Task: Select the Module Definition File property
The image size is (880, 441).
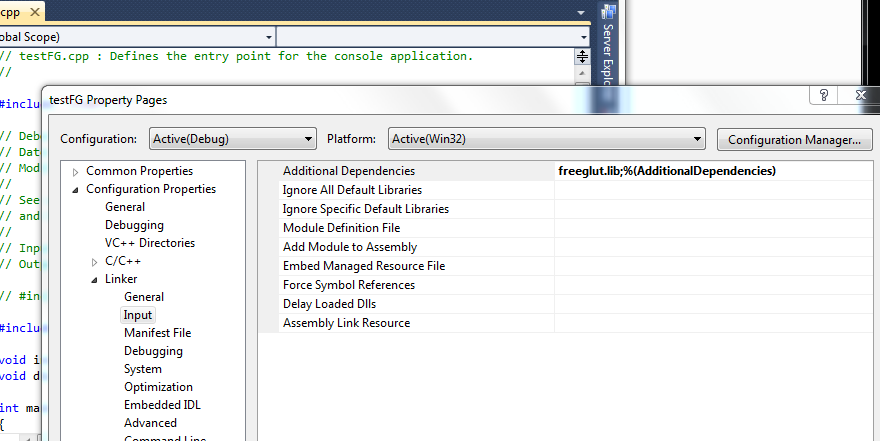Action: point(341,228)
